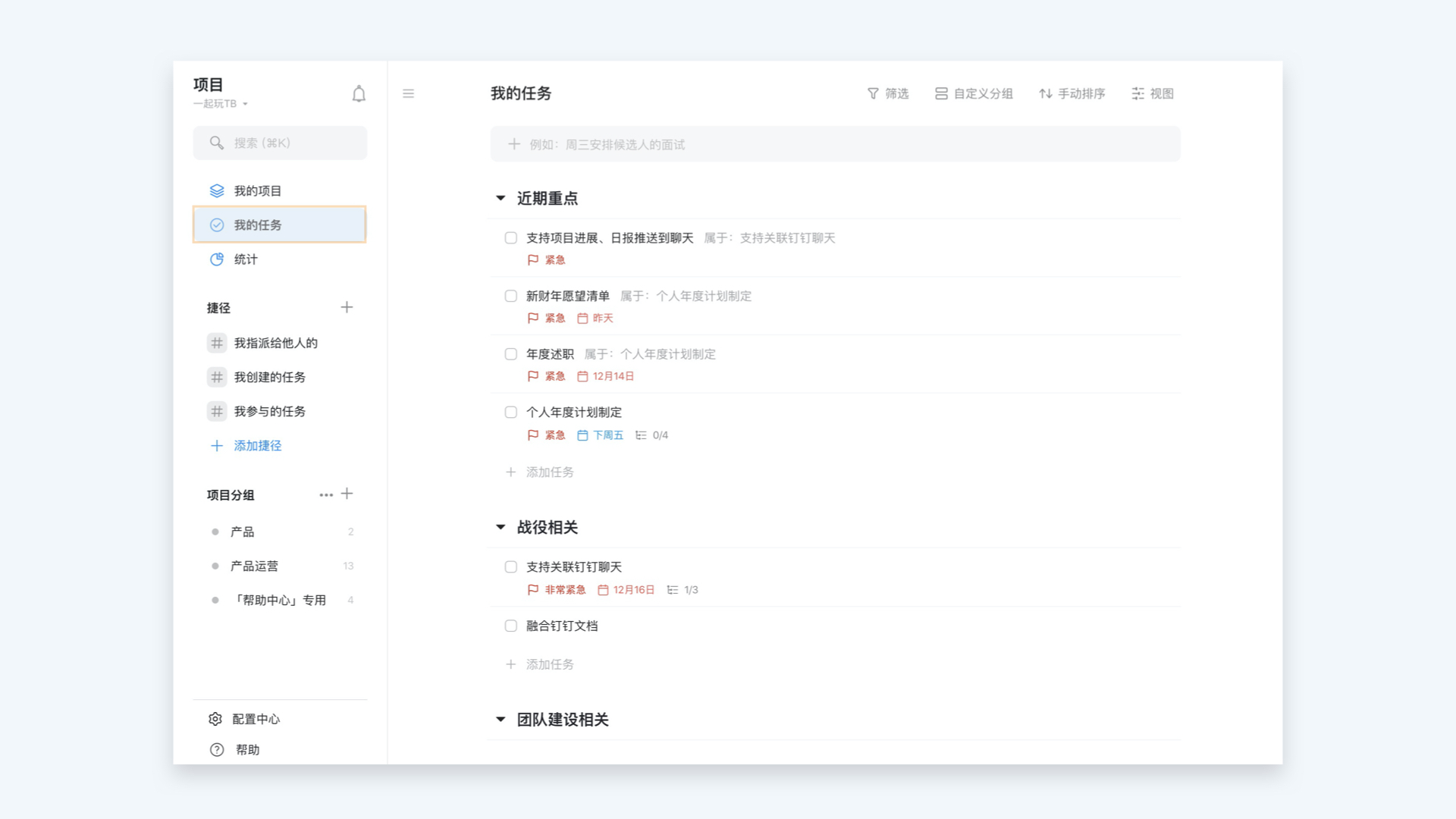
Task: Focus the search box in the sidebar
Action: click(x=280, y=143)
